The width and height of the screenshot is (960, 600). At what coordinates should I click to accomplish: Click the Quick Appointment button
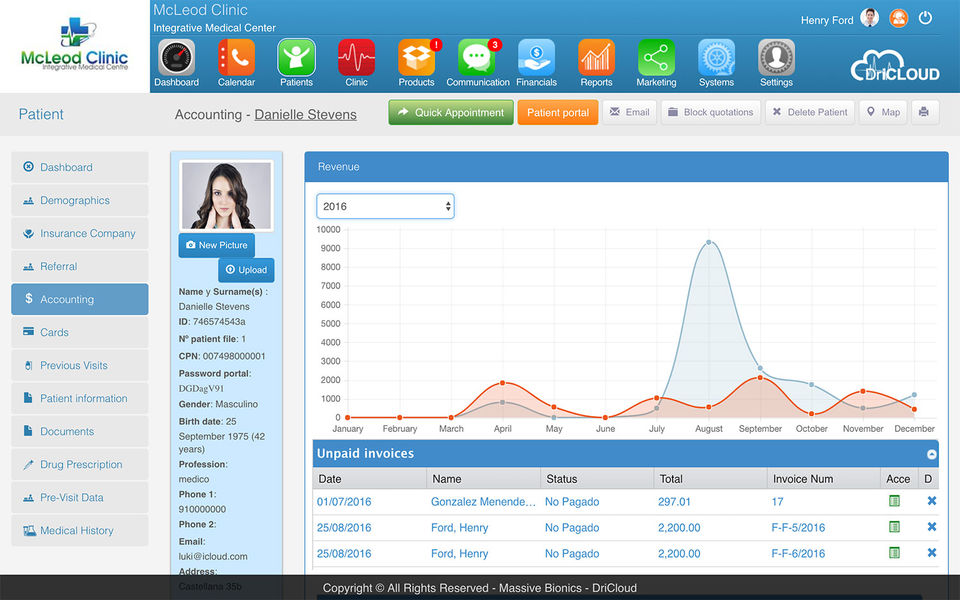(x=451, y=113)
